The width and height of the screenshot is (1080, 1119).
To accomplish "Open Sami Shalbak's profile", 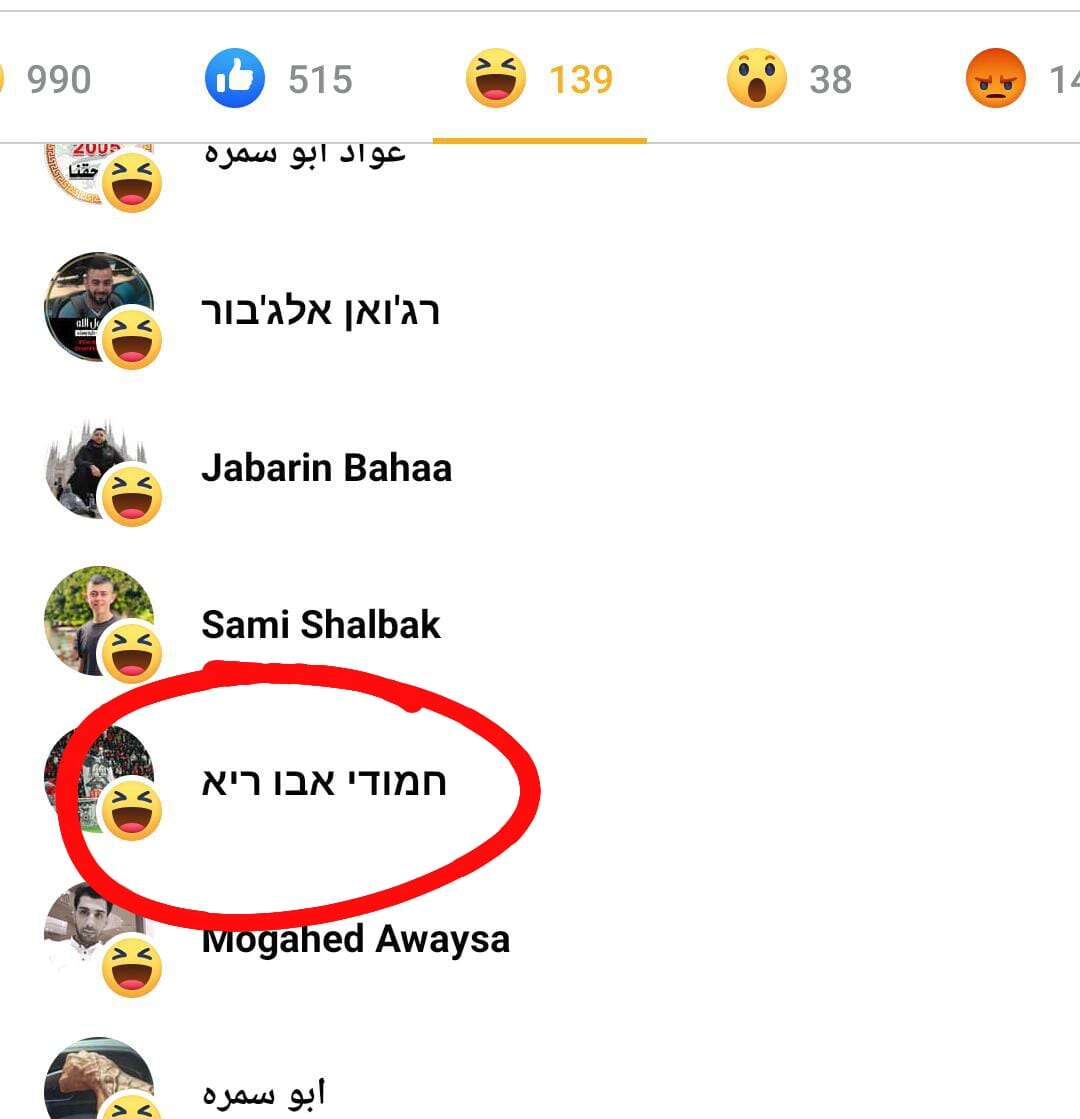I will pyautogui.click(x=321, y=624).
